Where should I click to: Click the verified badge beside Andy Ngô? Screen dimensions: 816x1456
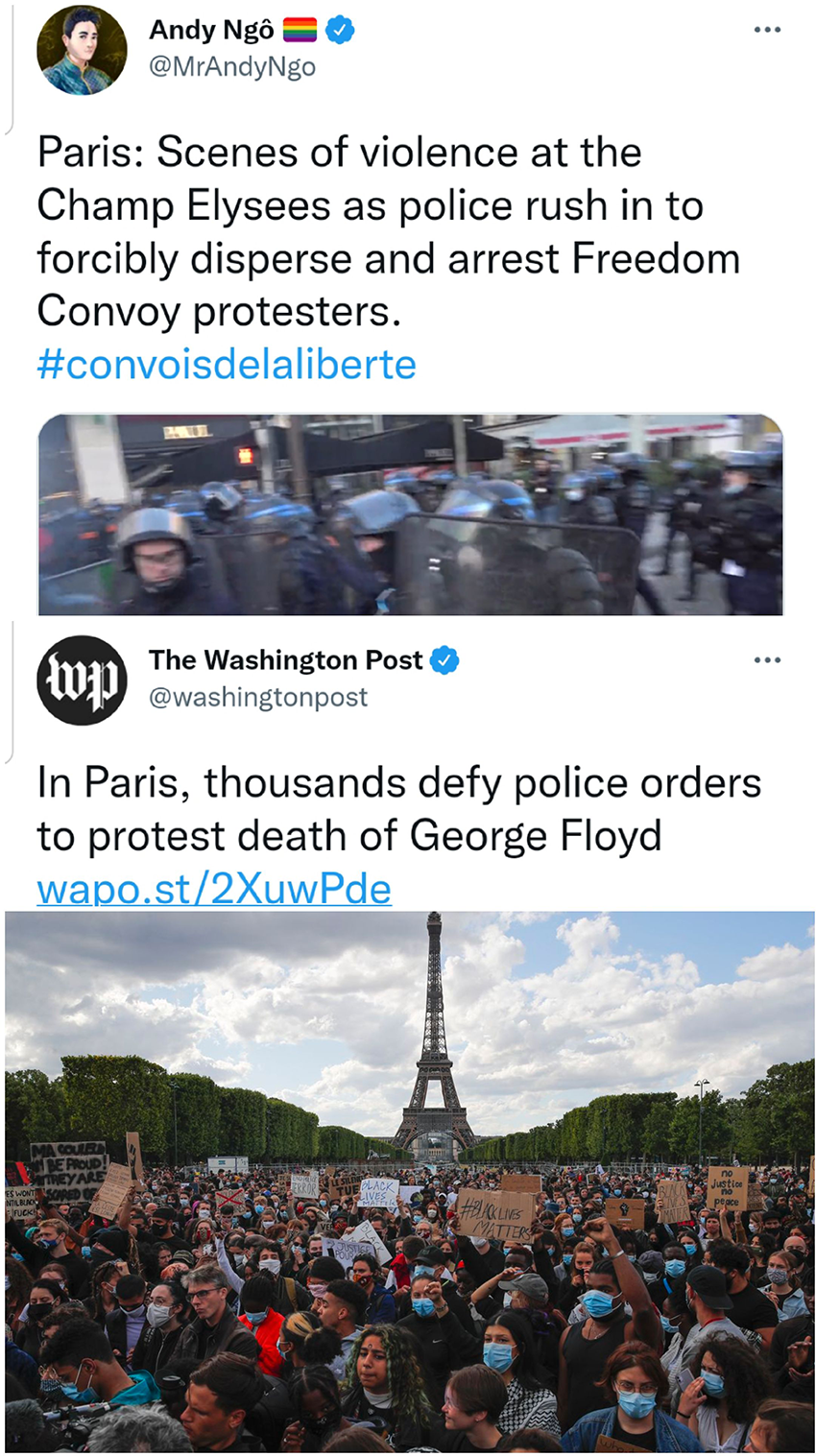pos(340,31)
